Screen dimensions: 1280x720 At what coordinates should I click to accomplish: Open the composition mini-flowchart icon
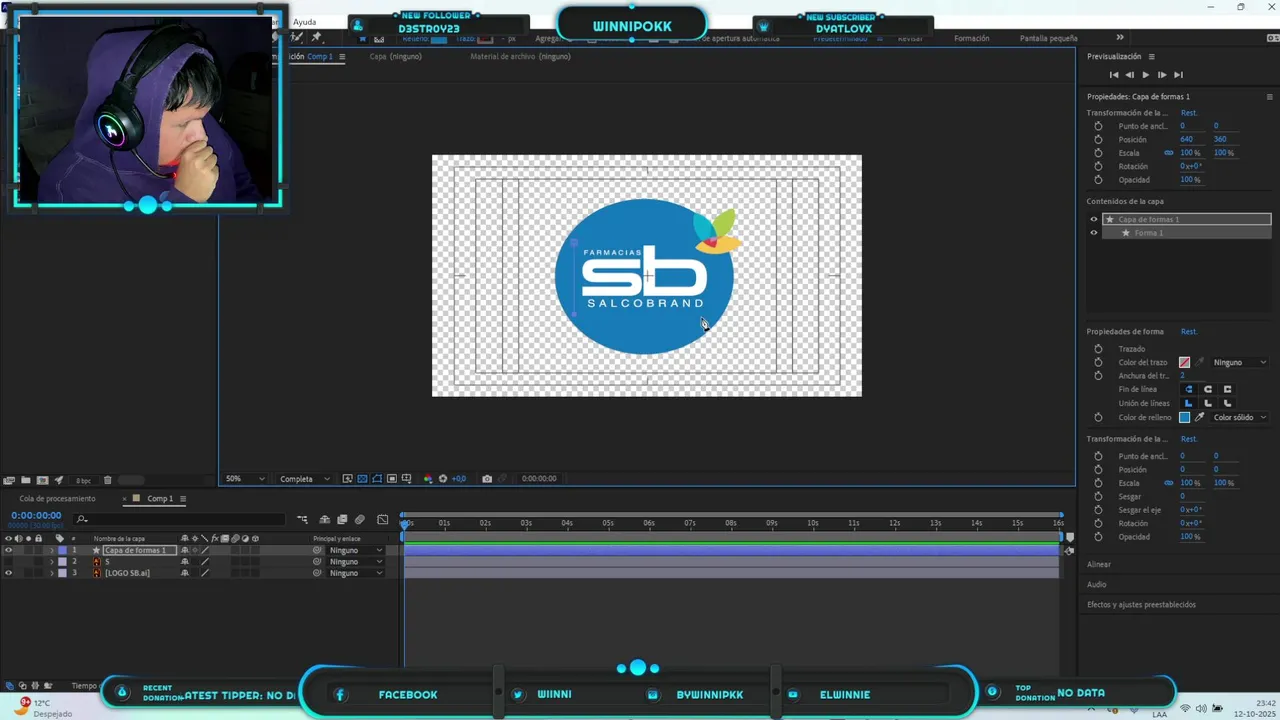pos(302,520)
